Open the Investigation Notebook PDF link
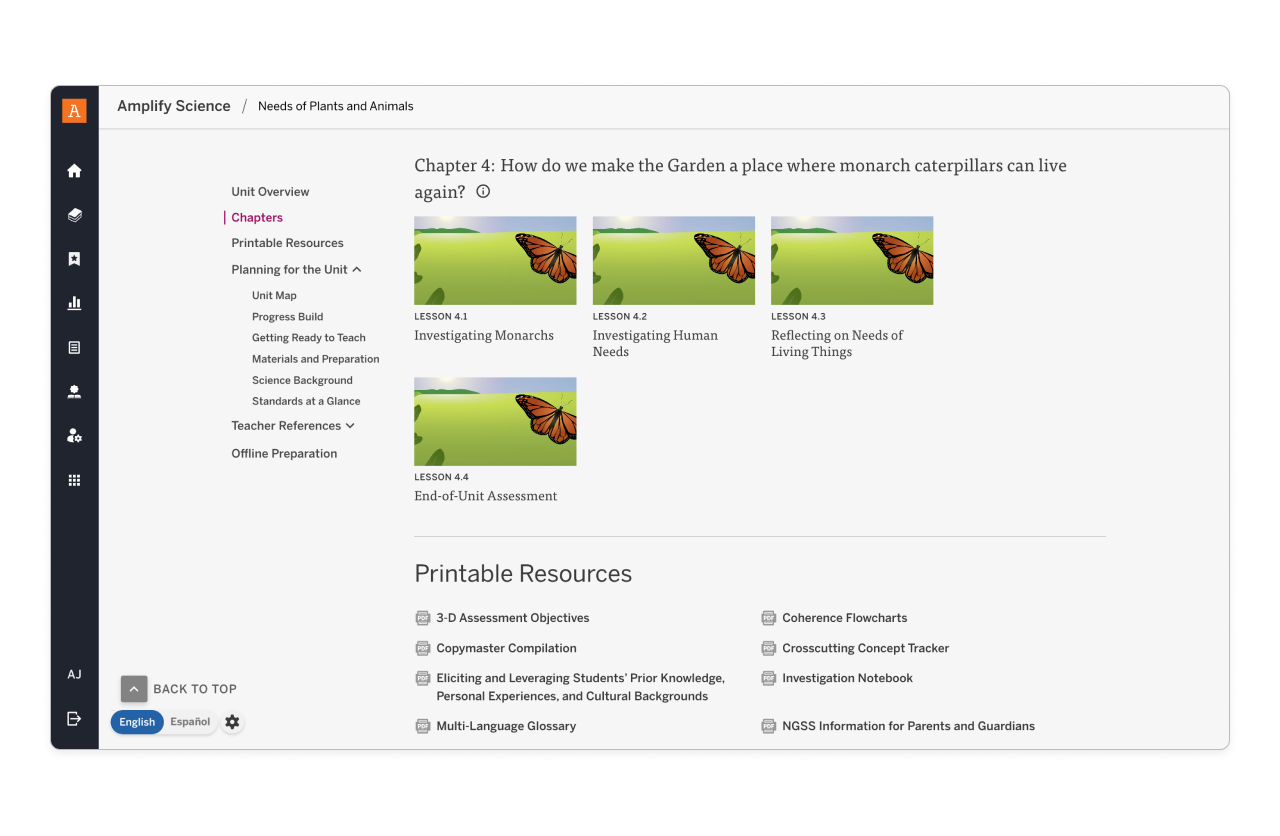Viewport: 1280px width, 836px height. point(847,678)
